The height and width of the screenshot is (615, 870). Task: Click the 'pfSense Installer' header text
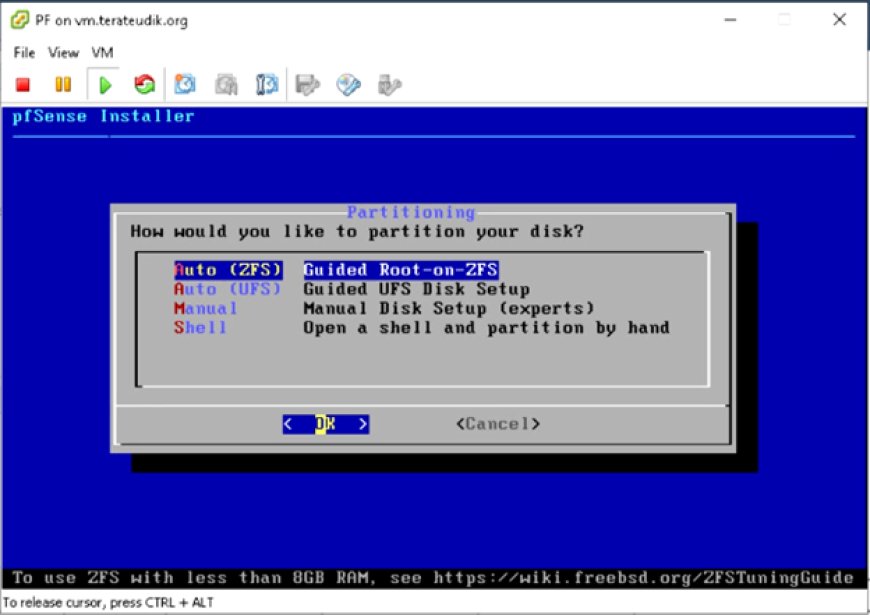click(x=103, y=116)
